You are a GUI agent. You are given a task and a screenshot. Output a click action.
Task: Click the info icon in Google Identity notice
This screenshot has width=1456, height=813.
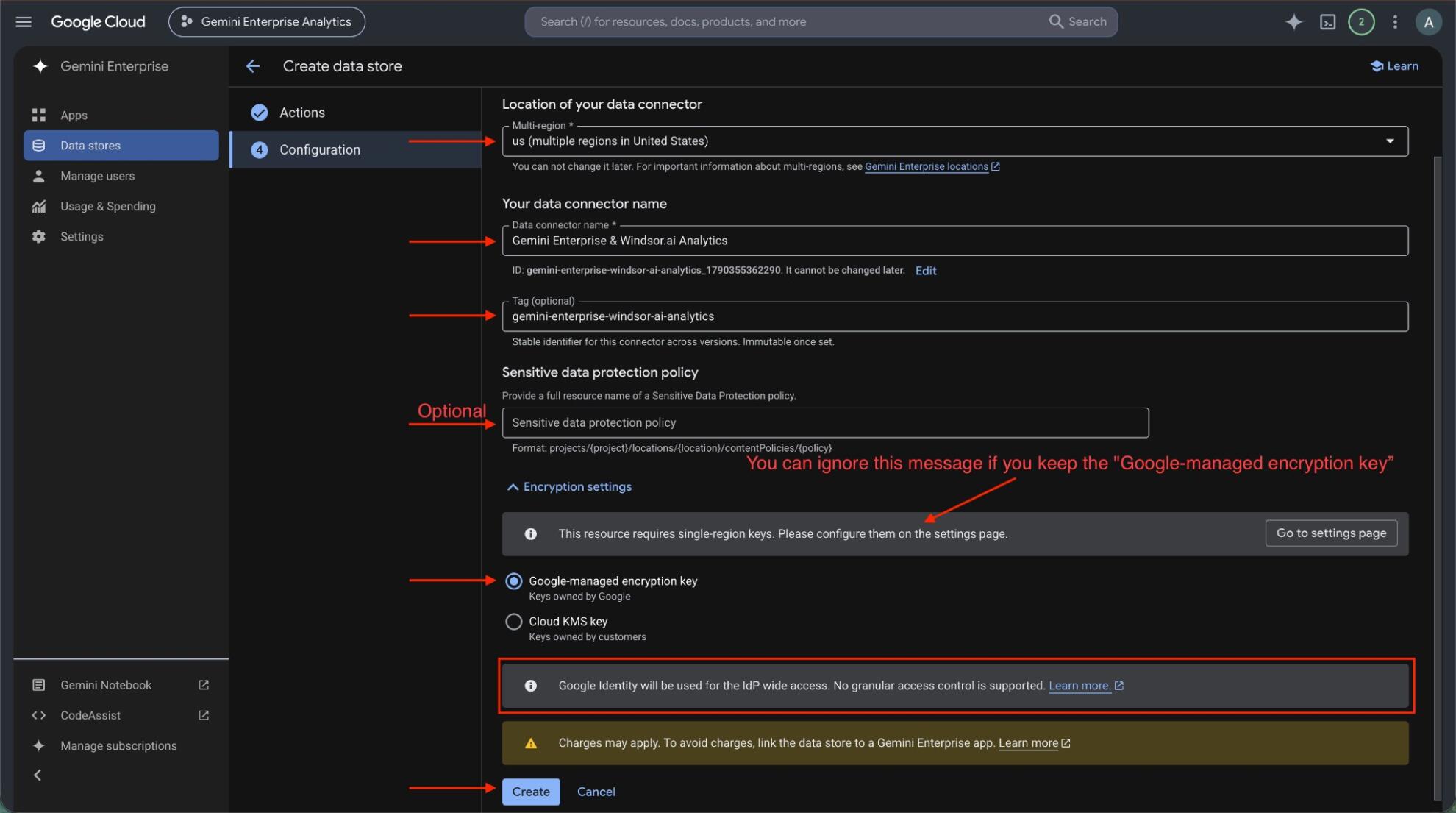530,686
